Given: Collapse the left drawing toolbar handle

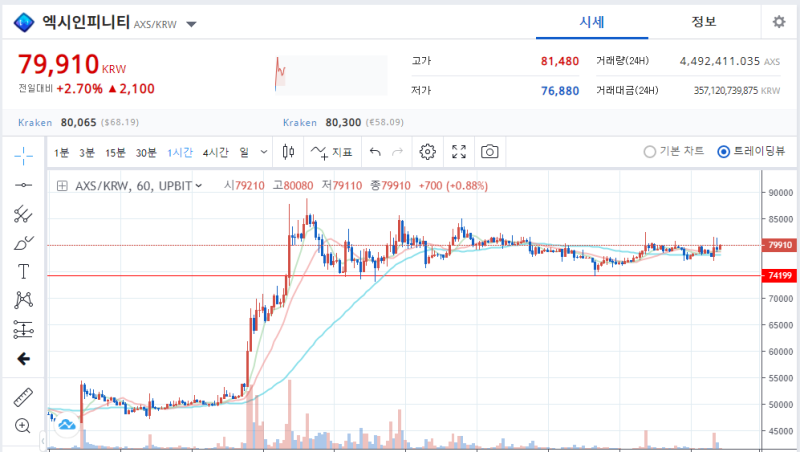Looking at the screenshot, I should tap(43, 440).
